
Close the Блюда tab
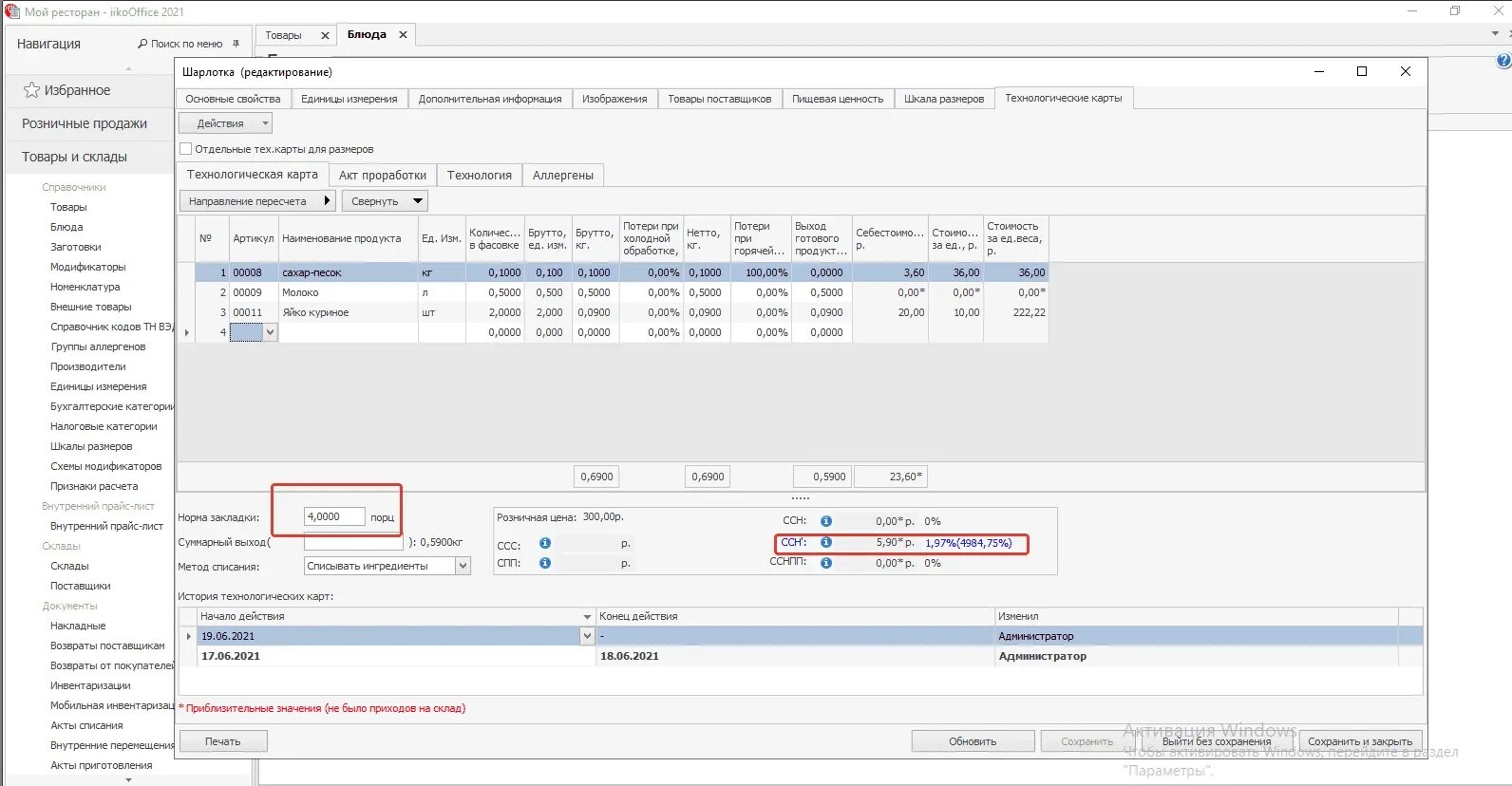click(403, 34)
